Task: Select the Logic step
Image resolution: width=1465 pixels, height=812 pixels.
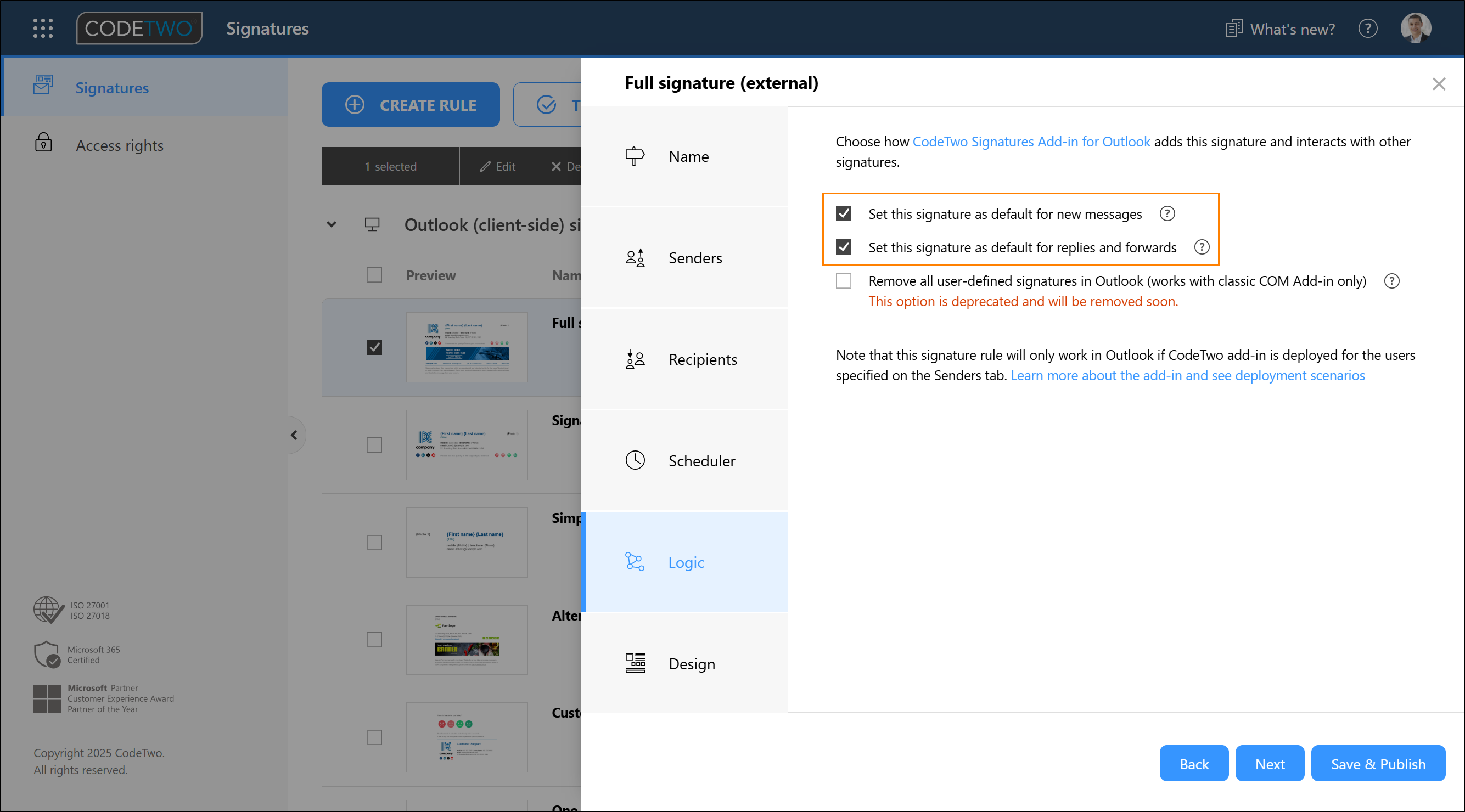Action: click(684, 562)
